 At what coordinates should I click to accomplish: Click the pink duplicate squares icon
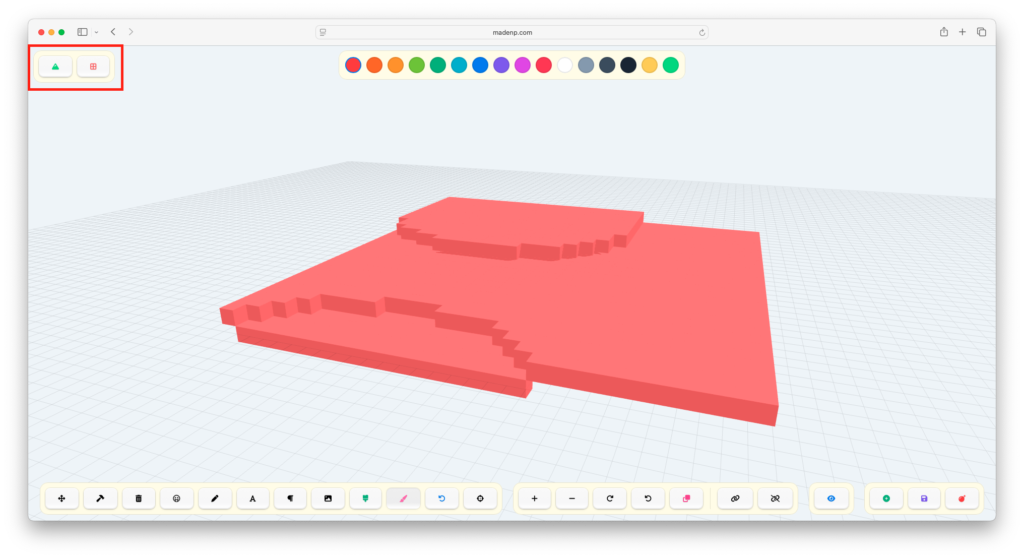pos(686,499)
